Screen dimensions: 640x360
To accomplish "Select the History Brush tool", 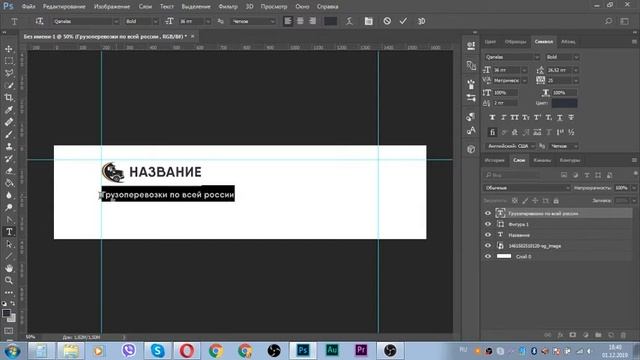I will 9,159.
